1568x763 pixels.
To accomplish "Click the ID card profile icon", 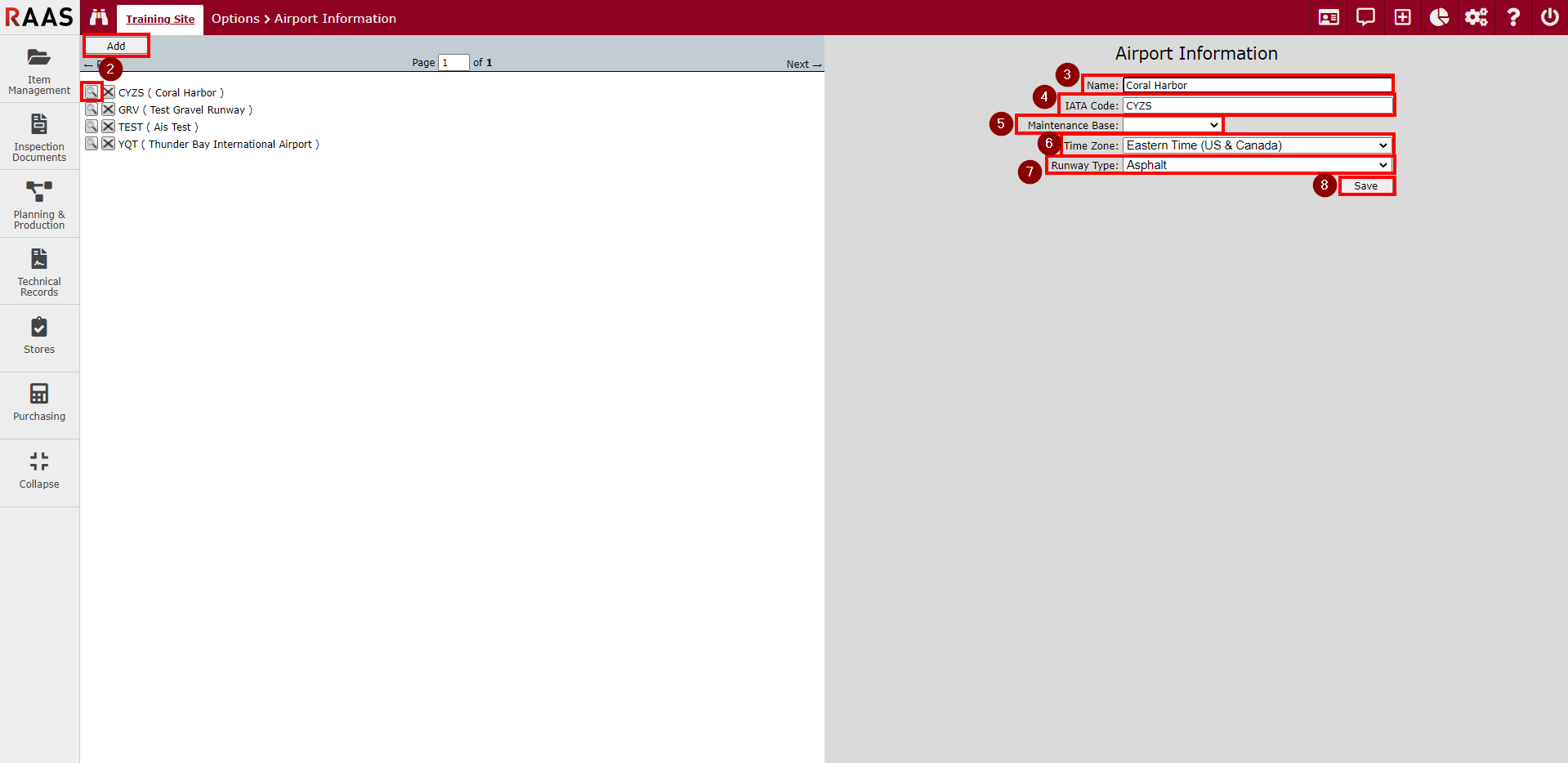I will tap(1329, 17).
